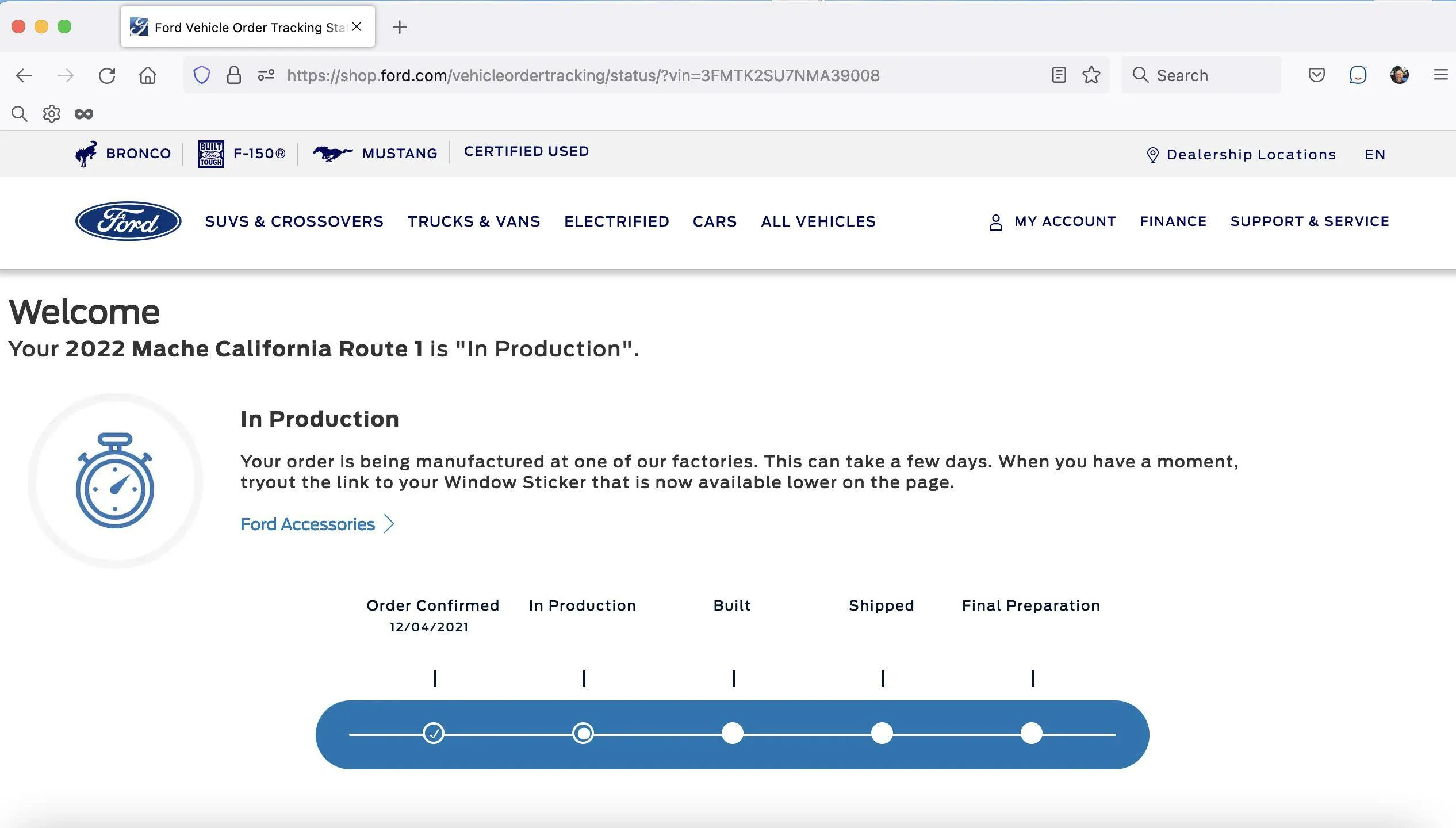
Task: Click the Ford oval logo
Action: click(x=128, y=221)
